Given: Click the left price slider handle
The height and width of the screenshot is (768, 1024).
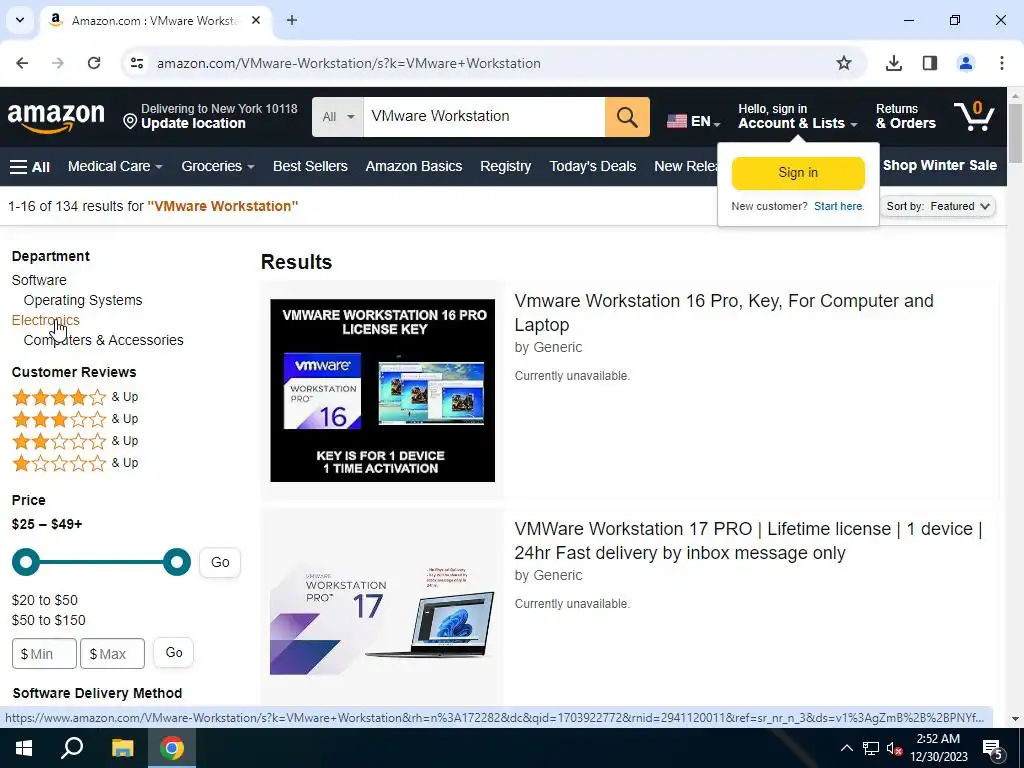Looking at the screenshot, I should click(26, 562).
